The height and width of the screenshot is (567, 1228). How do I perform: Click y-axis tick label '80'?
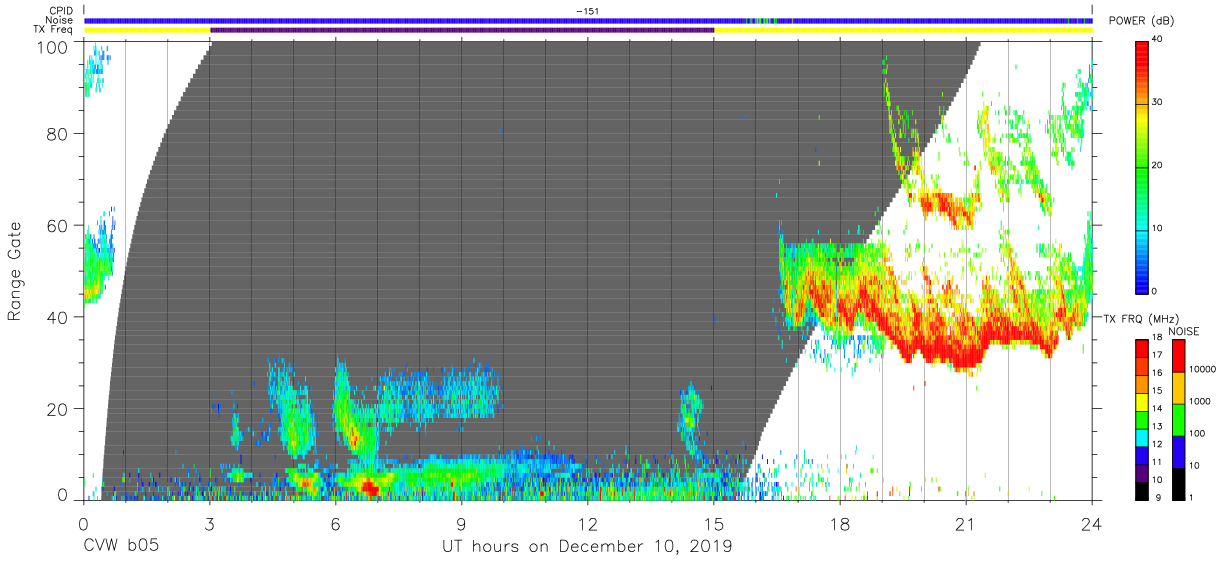56,134
